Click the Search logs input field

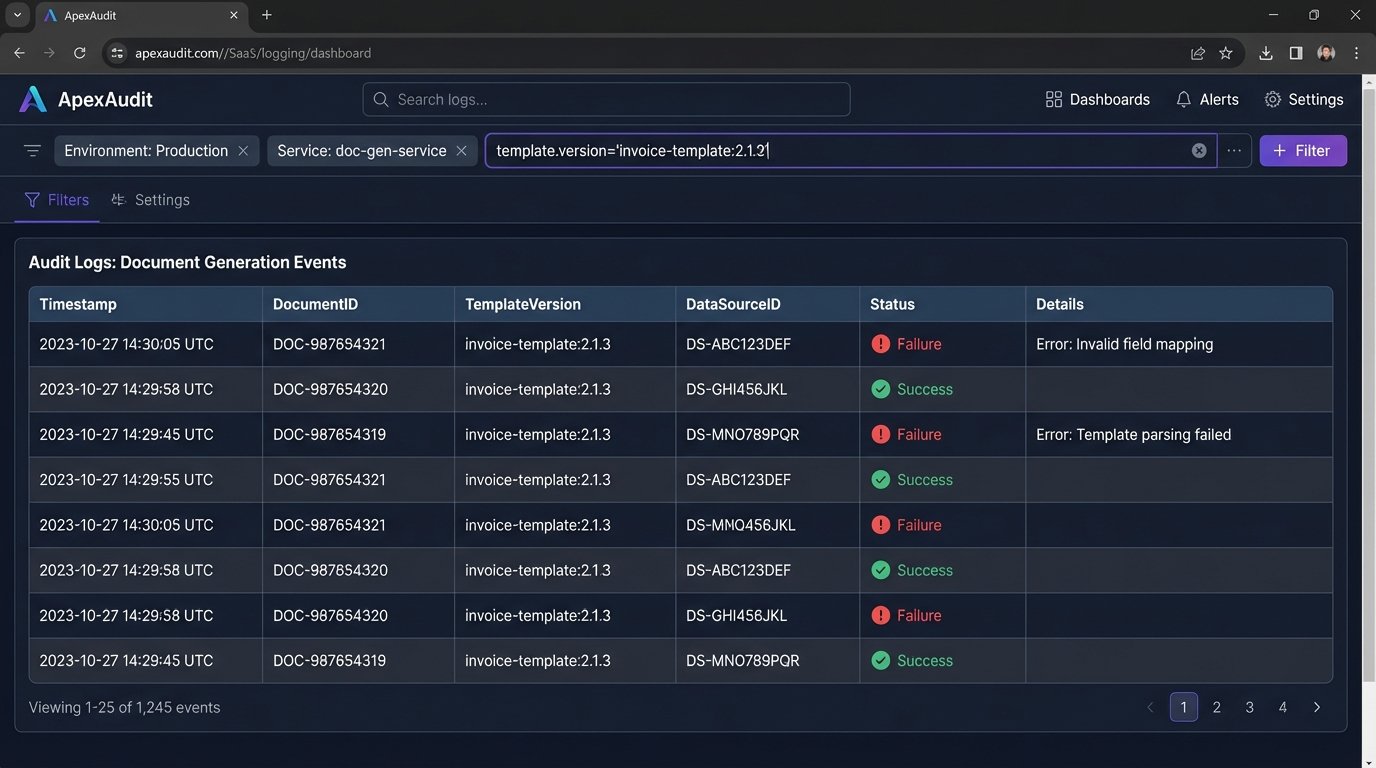point(606,100)
